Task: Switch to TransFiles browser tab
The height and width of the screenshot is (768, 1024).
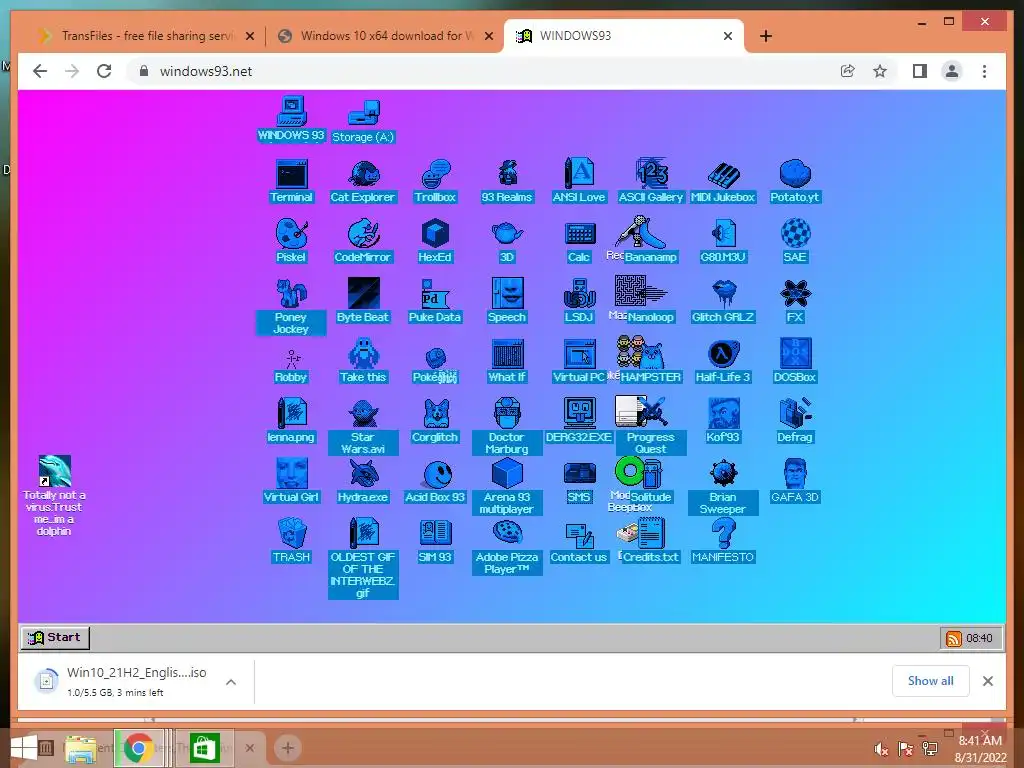Action: 145,36
